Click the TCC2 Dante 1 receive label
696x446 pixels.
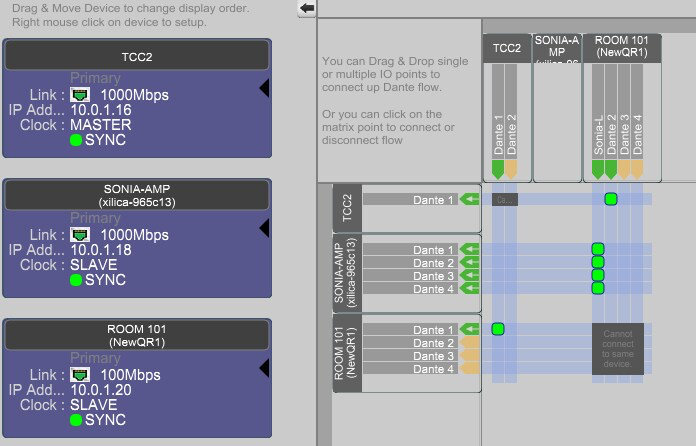(411, 200)
